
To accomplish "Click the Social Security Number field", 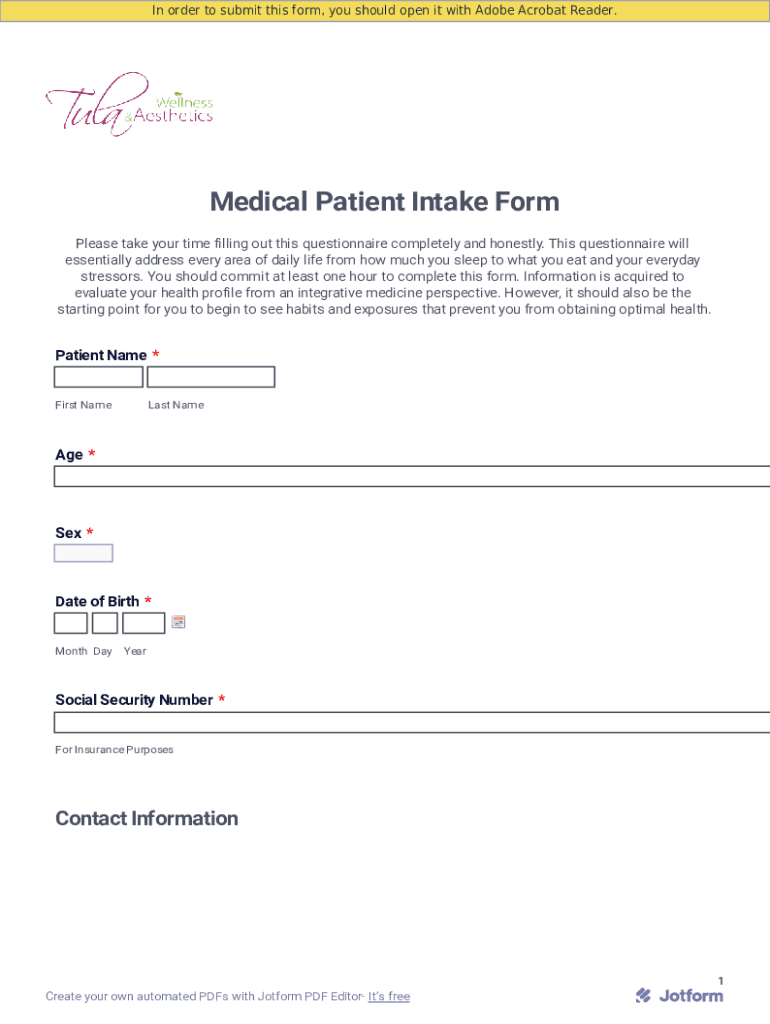I will click(x=410, y=722).
